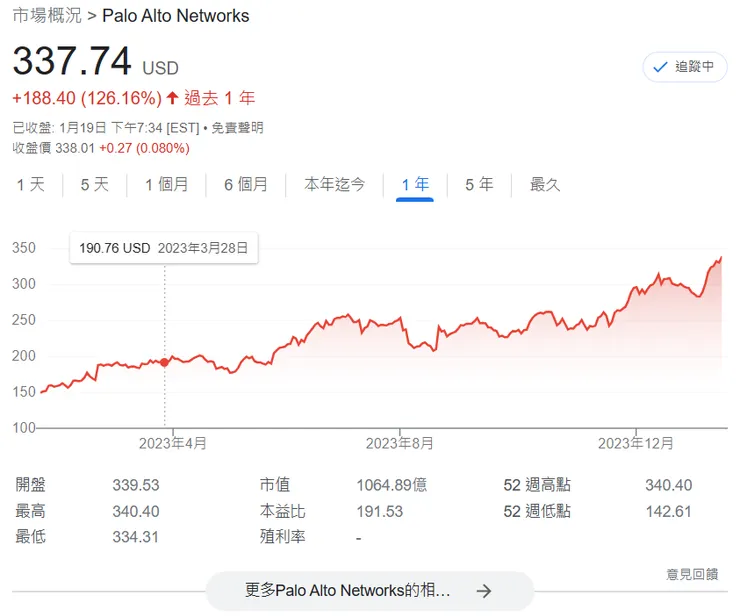This screenshot has width=740, height=616.
Task: Click the 開盤 value 339.53
Action: click(x=136, y=485)
